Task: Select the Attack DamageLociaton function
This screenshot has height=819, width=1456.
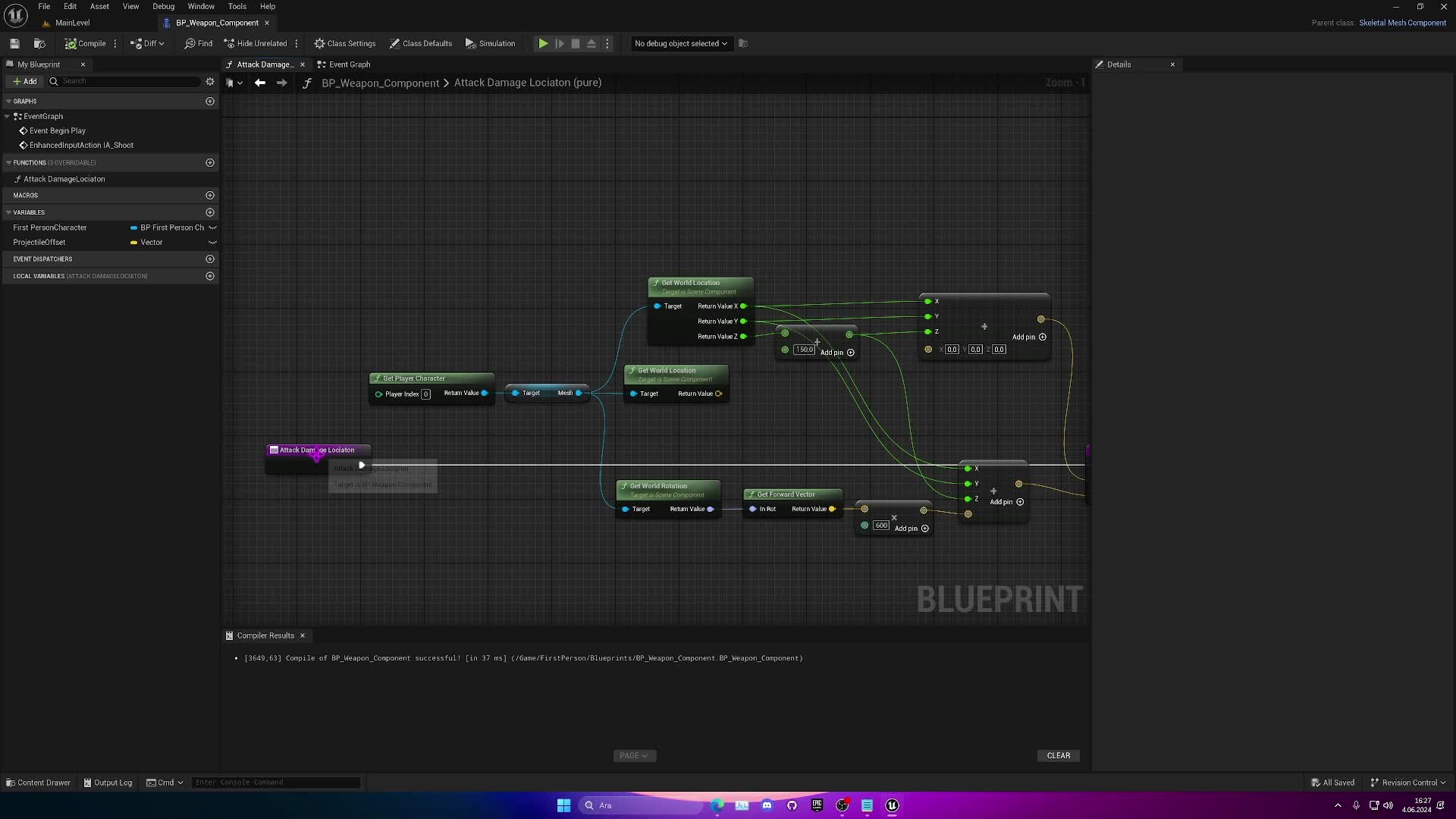Action: click(x=64, y=179)
